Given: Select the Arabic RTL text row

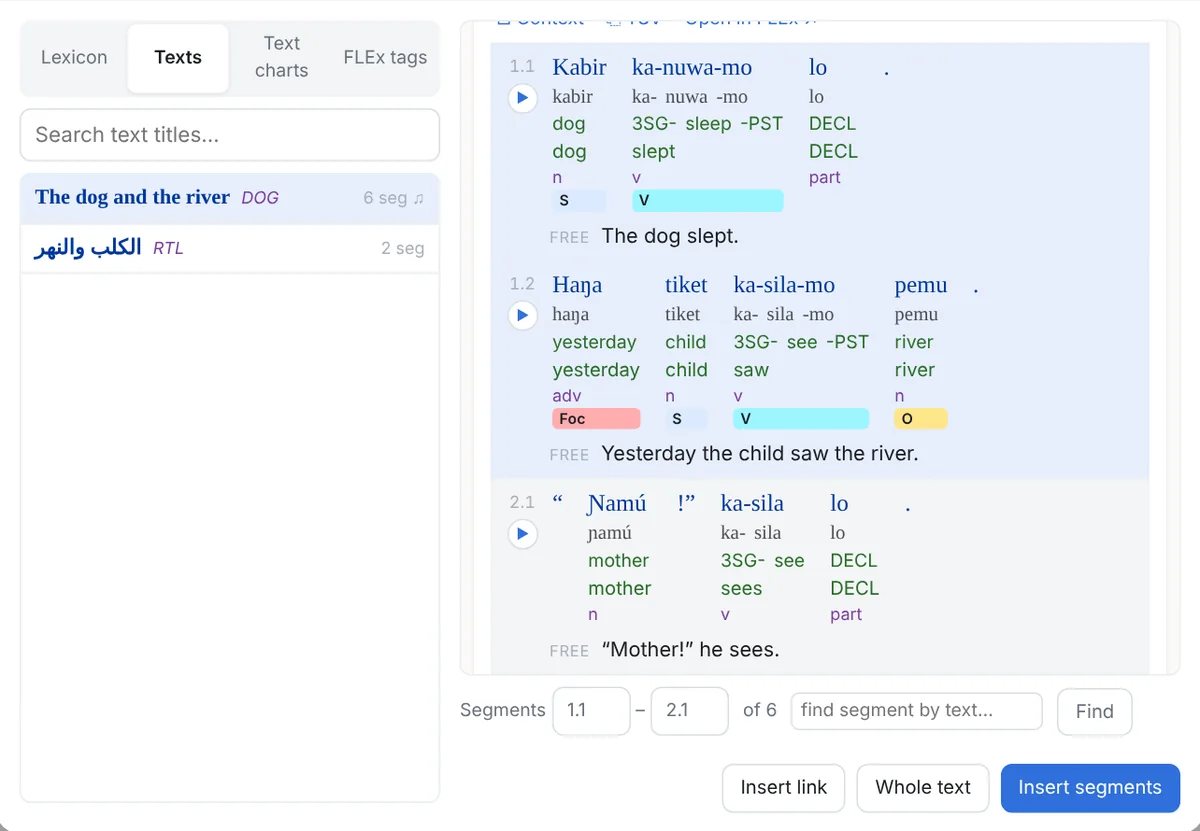Looking at the screenshot, I should click(230, 248).
